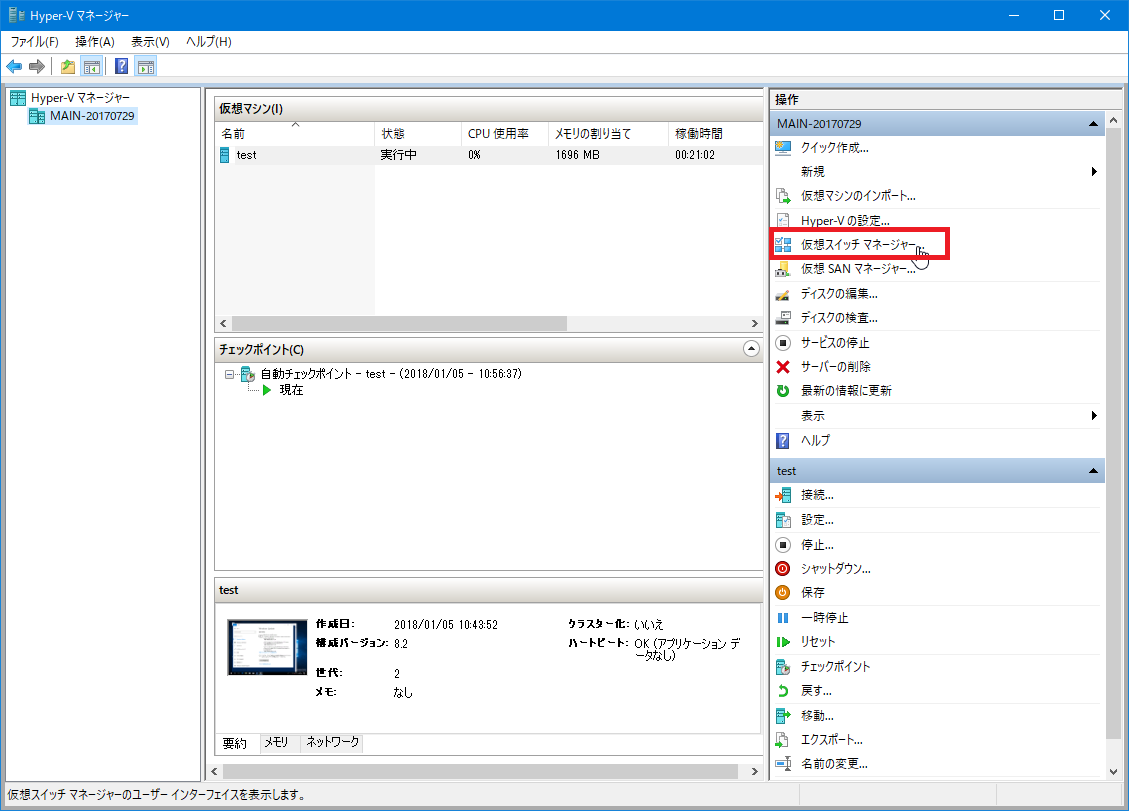The height and width of the screenshot is (811, 1129).
Task: Click the blue help toolbar icon
Action: (x=122, y=67)
